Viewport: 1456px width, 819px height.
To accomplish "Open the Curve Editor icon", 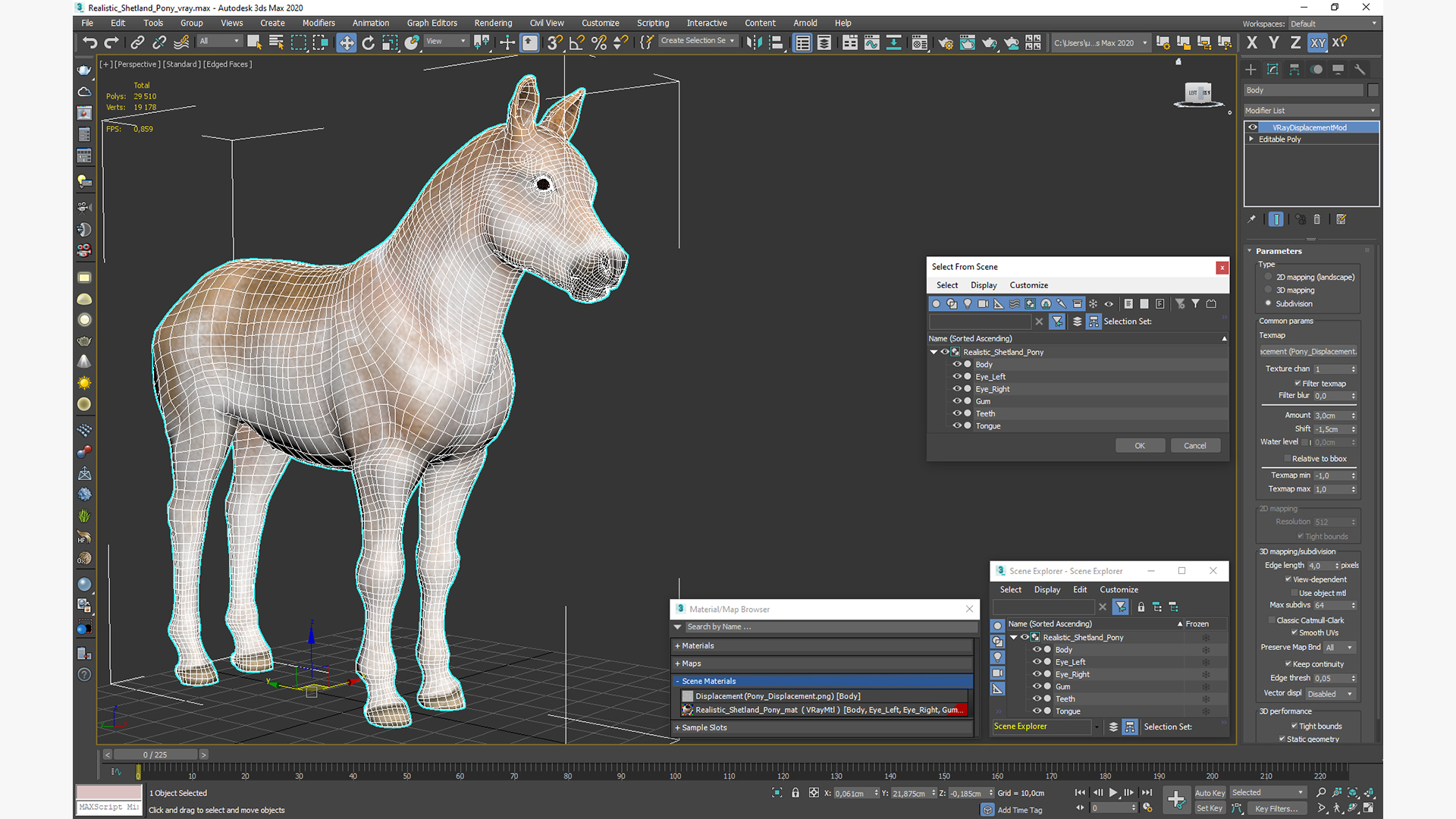I will click(872, 42).
